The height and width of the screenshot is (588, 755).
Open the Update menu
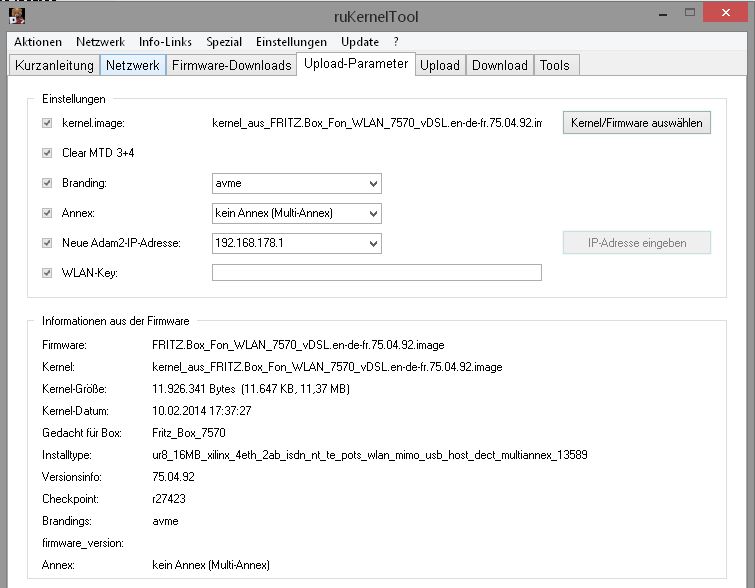pyautogui.click(x=360, y=42)
